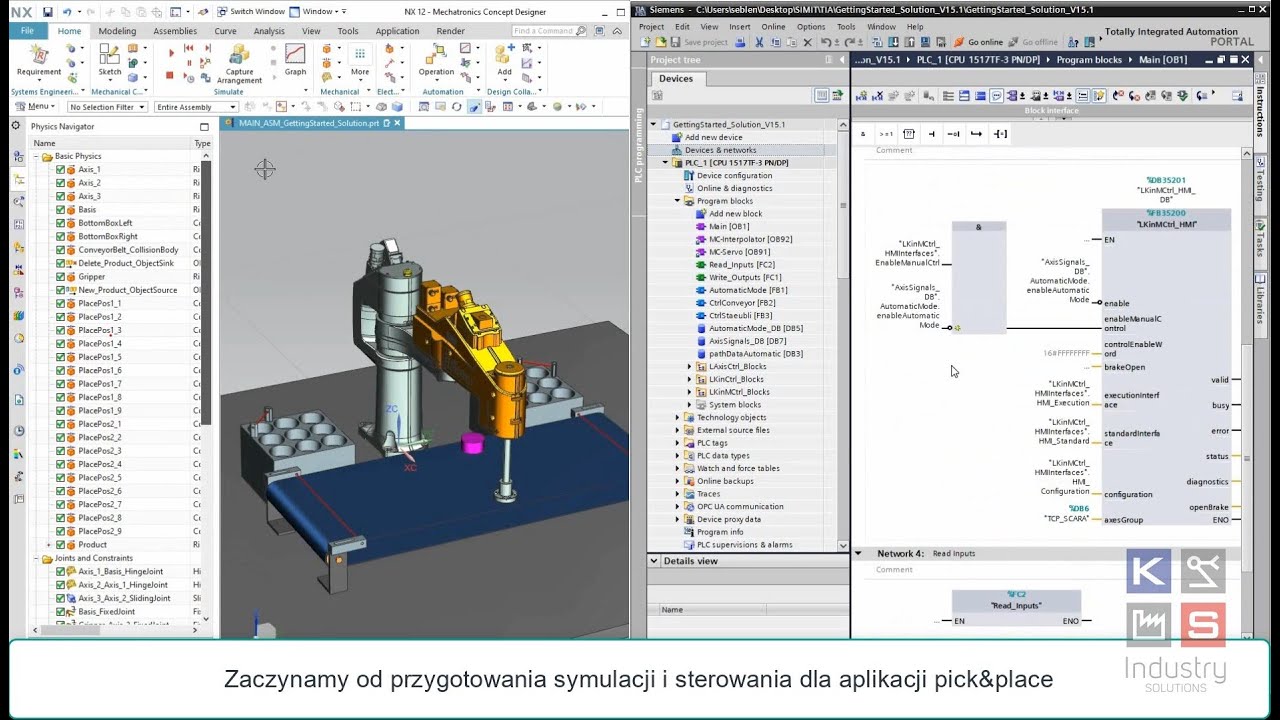Open the Online menu in TIA Portal
Image resolution: width=1280 pixels, height=720 pixels.
(x=773, y=27)
